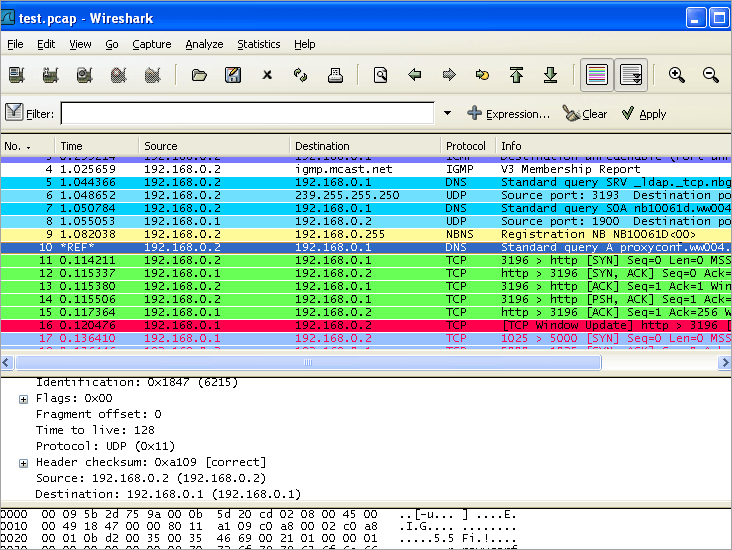Screen dimensions: 732x550
Task: Open the Go menu
Action: [112, 44]
